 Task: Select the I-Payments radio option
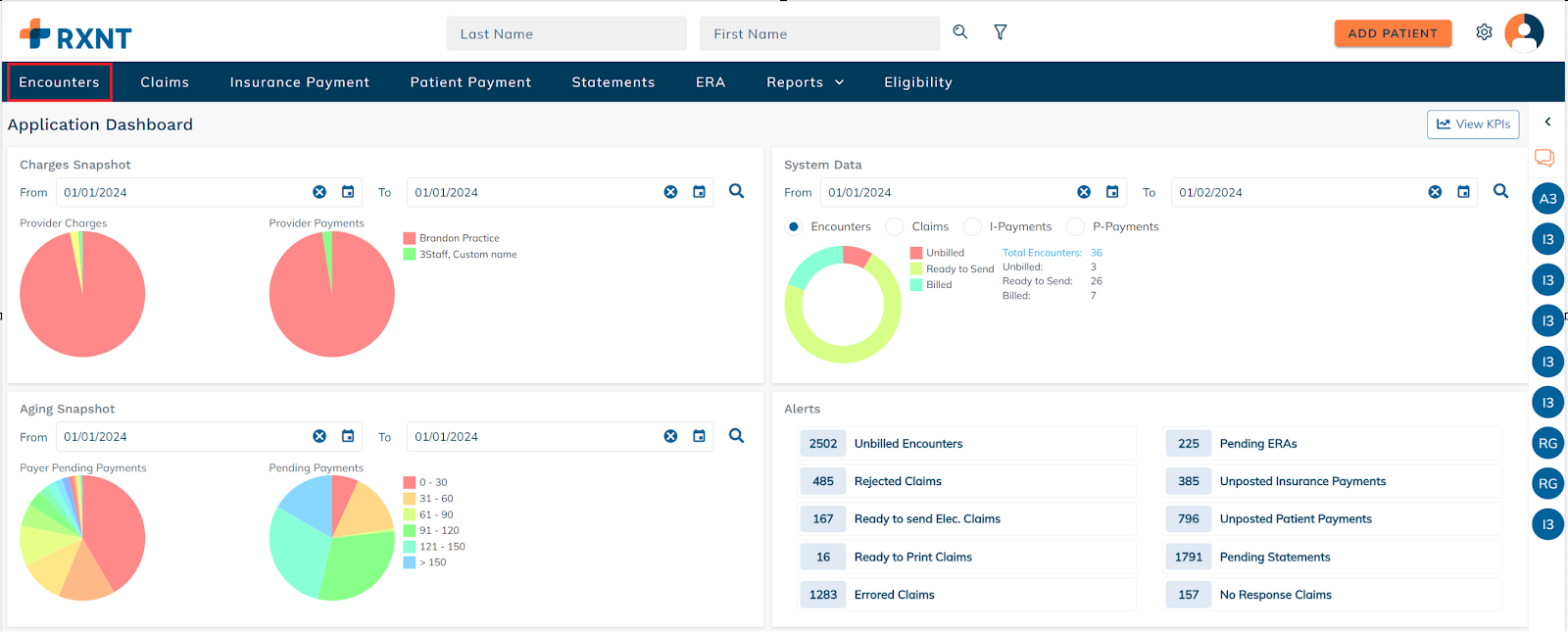[972, 226]
